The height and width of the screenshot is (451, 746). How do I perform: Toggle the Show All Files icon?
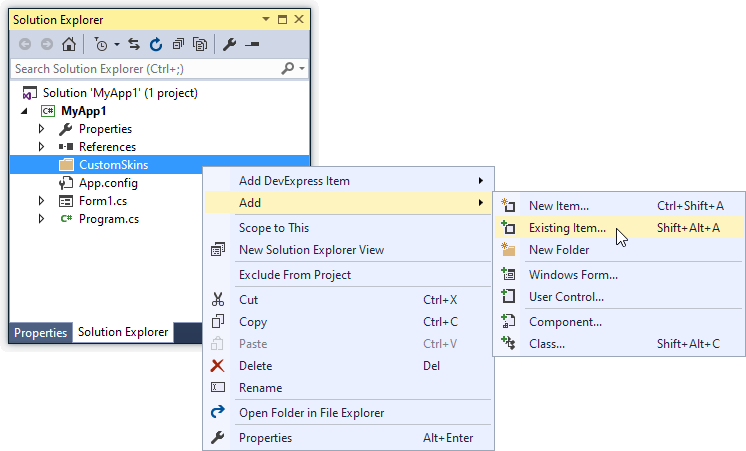tap(200, 45)
